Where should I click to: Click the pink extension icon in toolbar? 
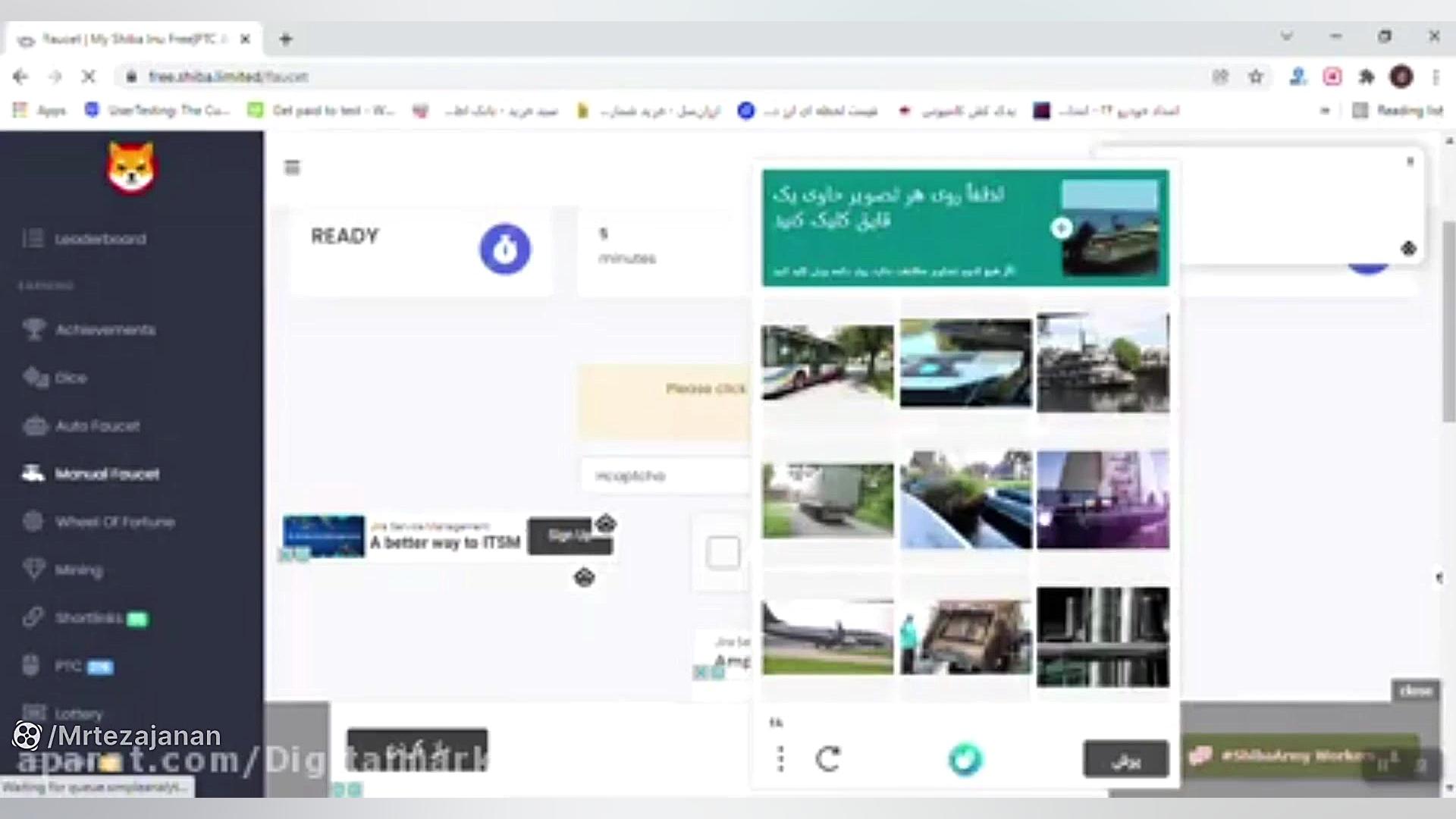click(x=1332, y=77)
